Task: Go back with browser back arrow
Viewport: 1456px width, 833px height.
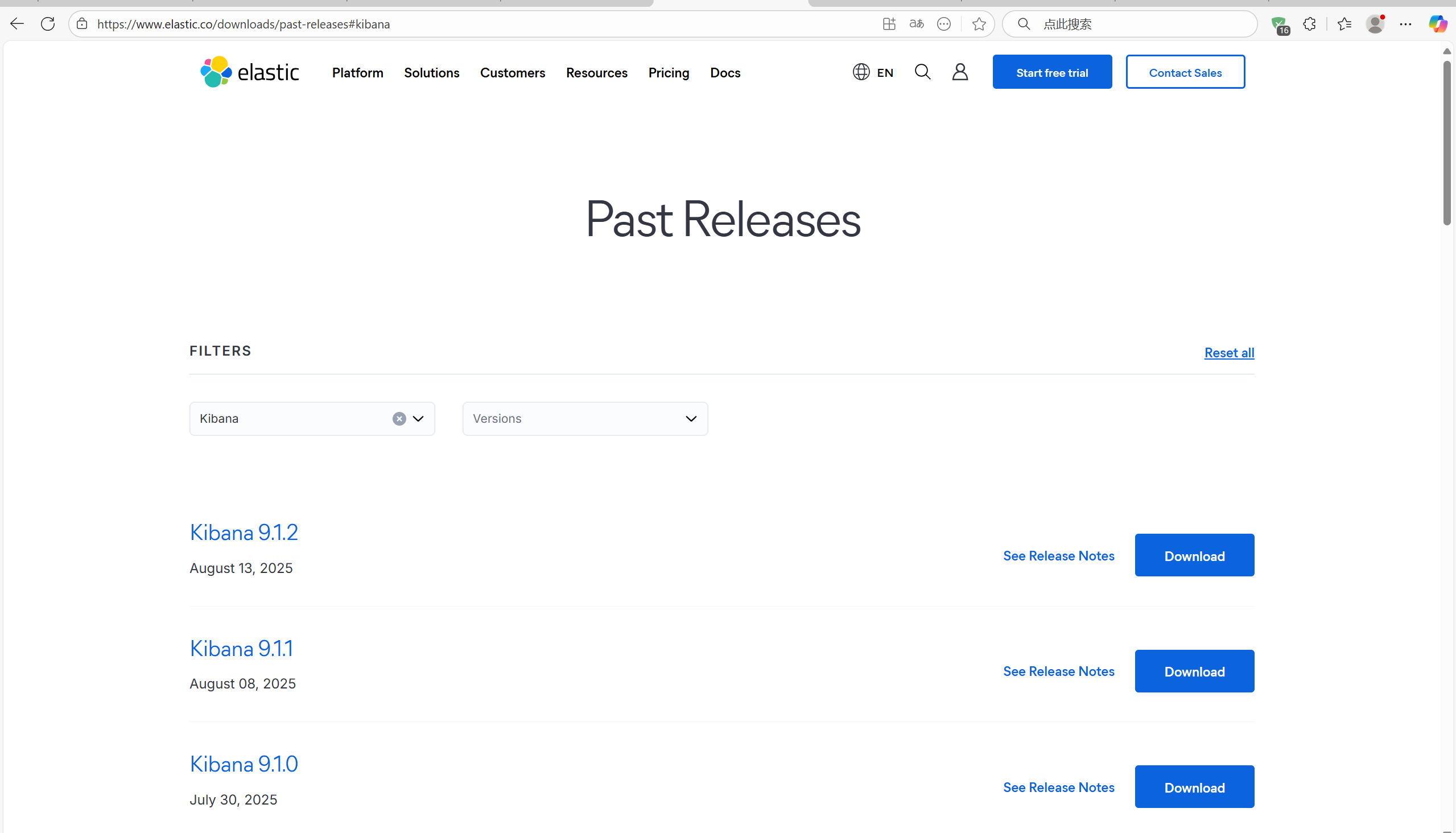Action: point(17,24)
